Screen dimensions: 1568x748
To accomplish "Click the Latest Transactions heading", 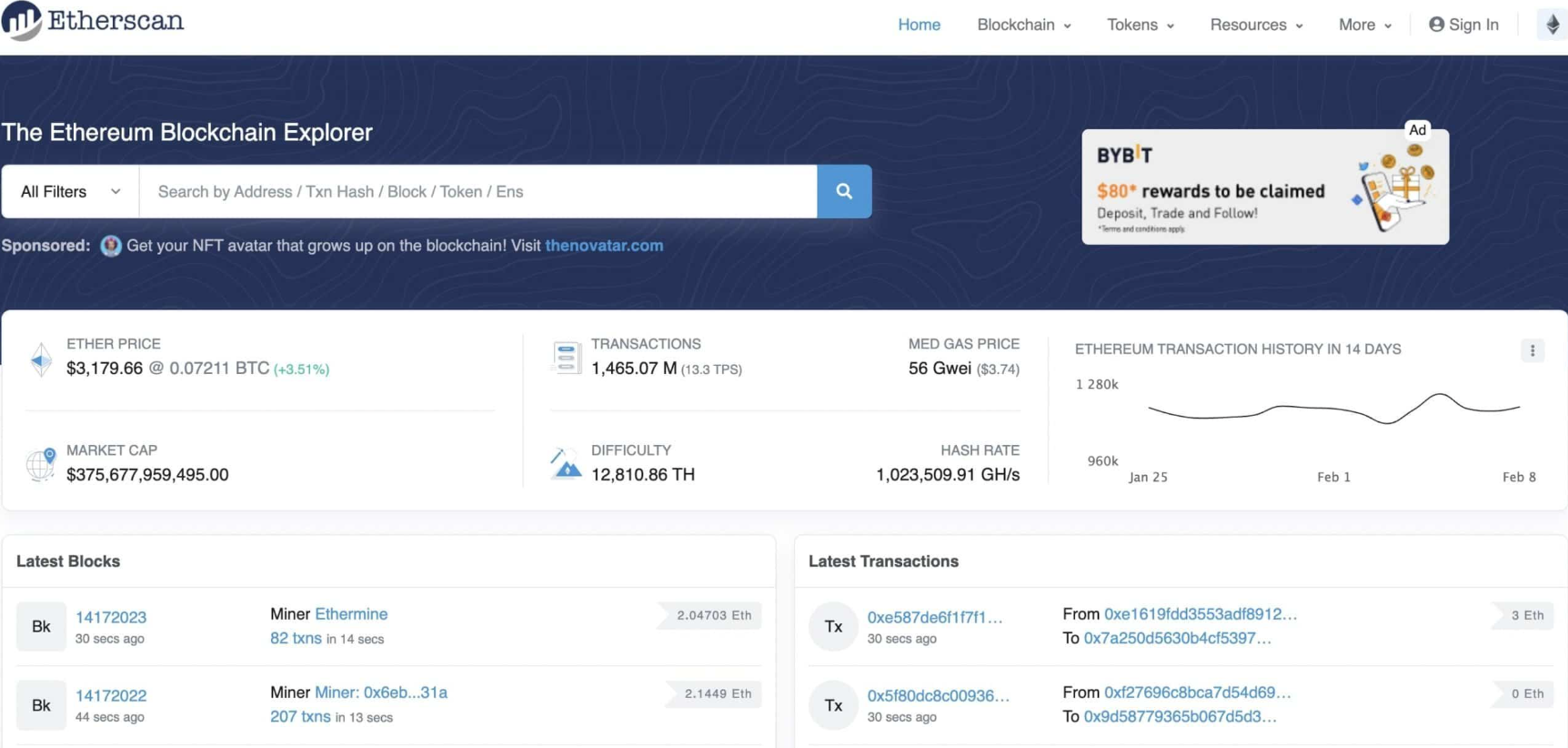I will pos(883,561).
